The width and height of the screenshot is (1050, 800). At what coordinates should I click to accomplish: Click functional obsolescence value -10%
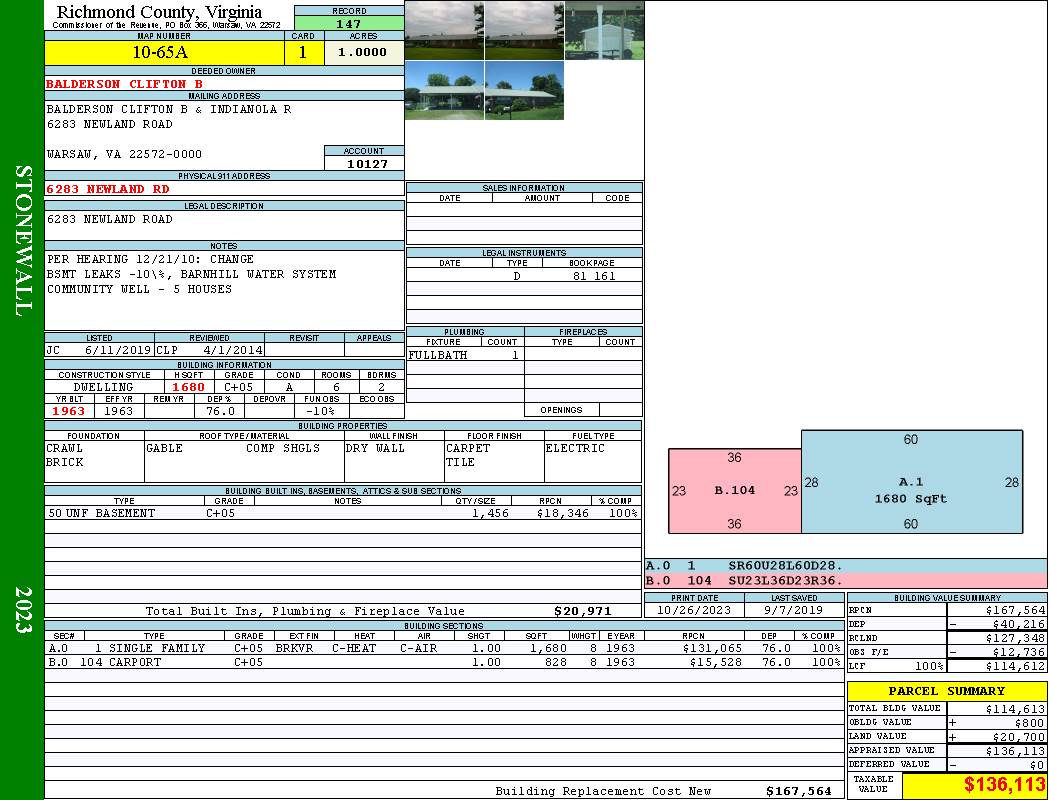pyautogui.click(x=320, y=411)
